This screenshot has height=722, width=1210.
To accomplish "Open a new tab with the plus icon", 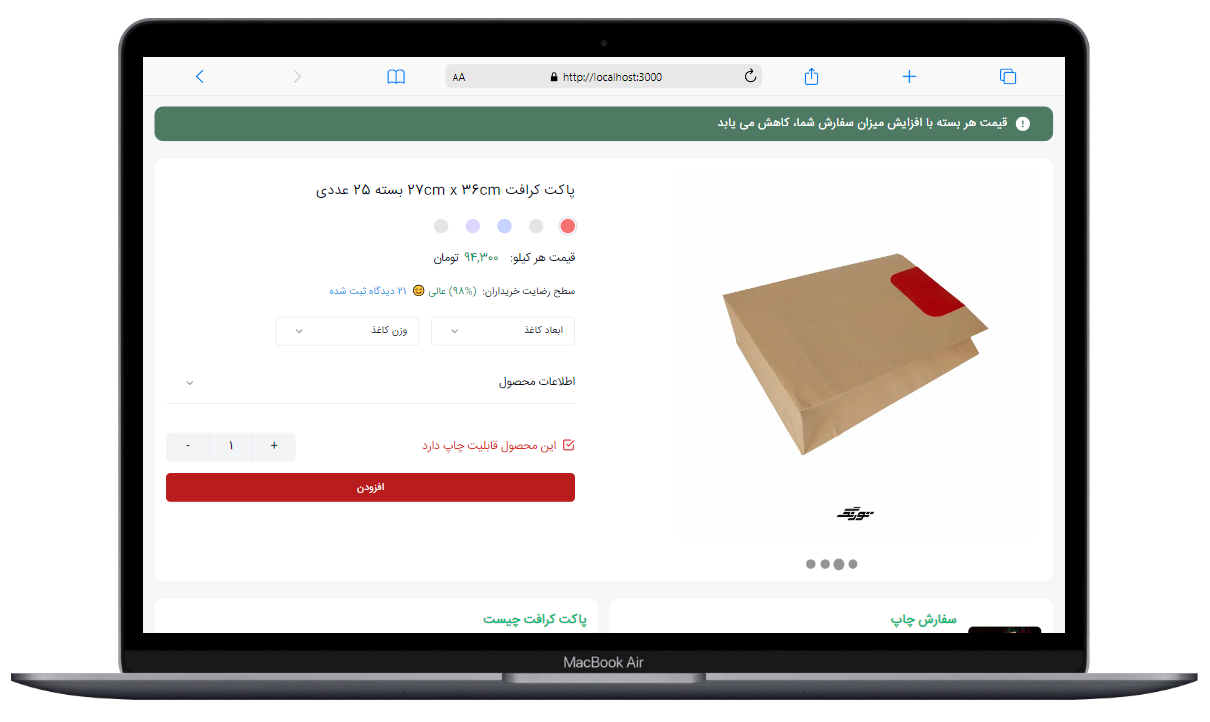I will pos(909,76).
